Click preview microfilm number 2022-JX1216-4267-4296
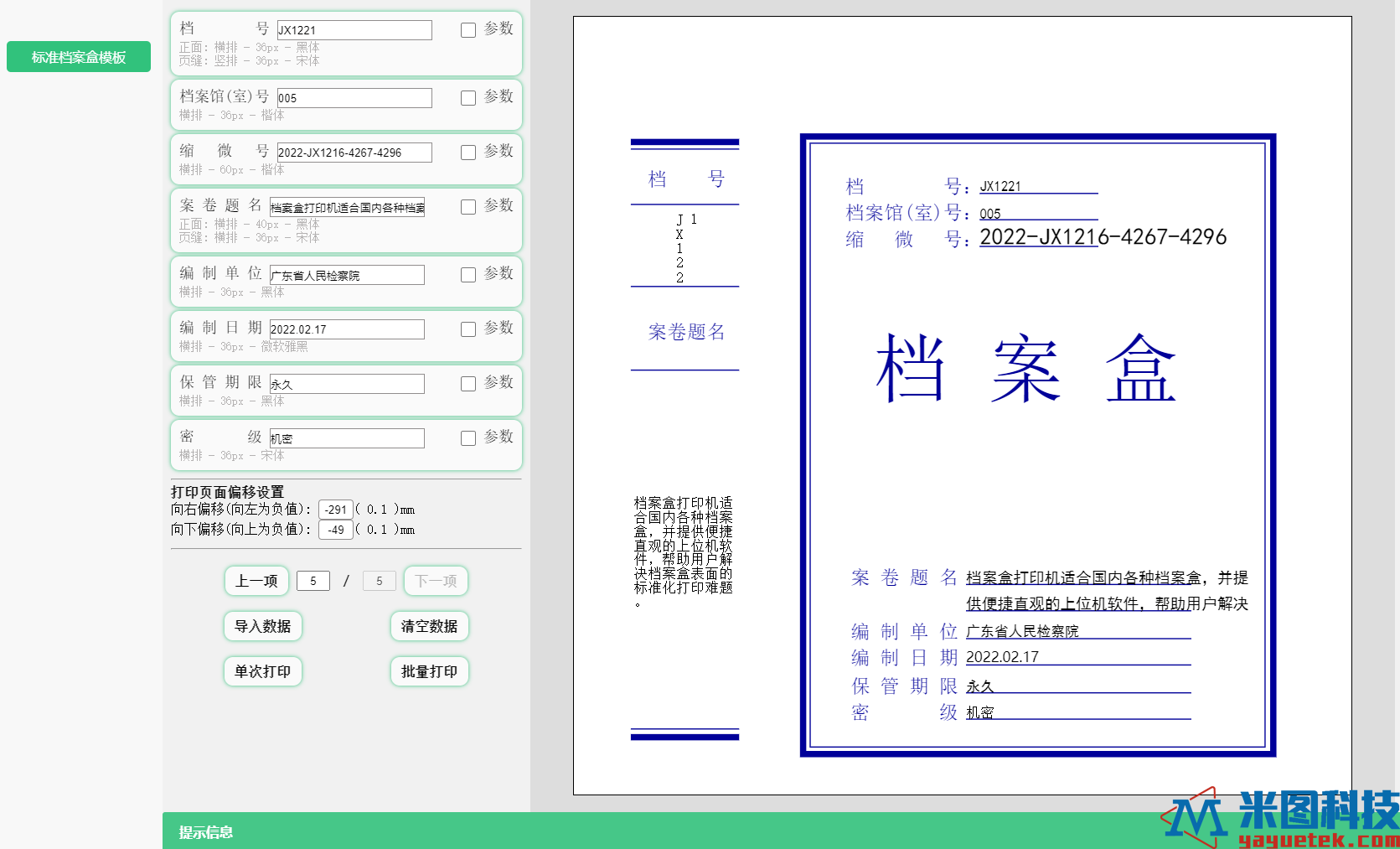Viewport: 1400px width, 849px height. [1103, 237]
